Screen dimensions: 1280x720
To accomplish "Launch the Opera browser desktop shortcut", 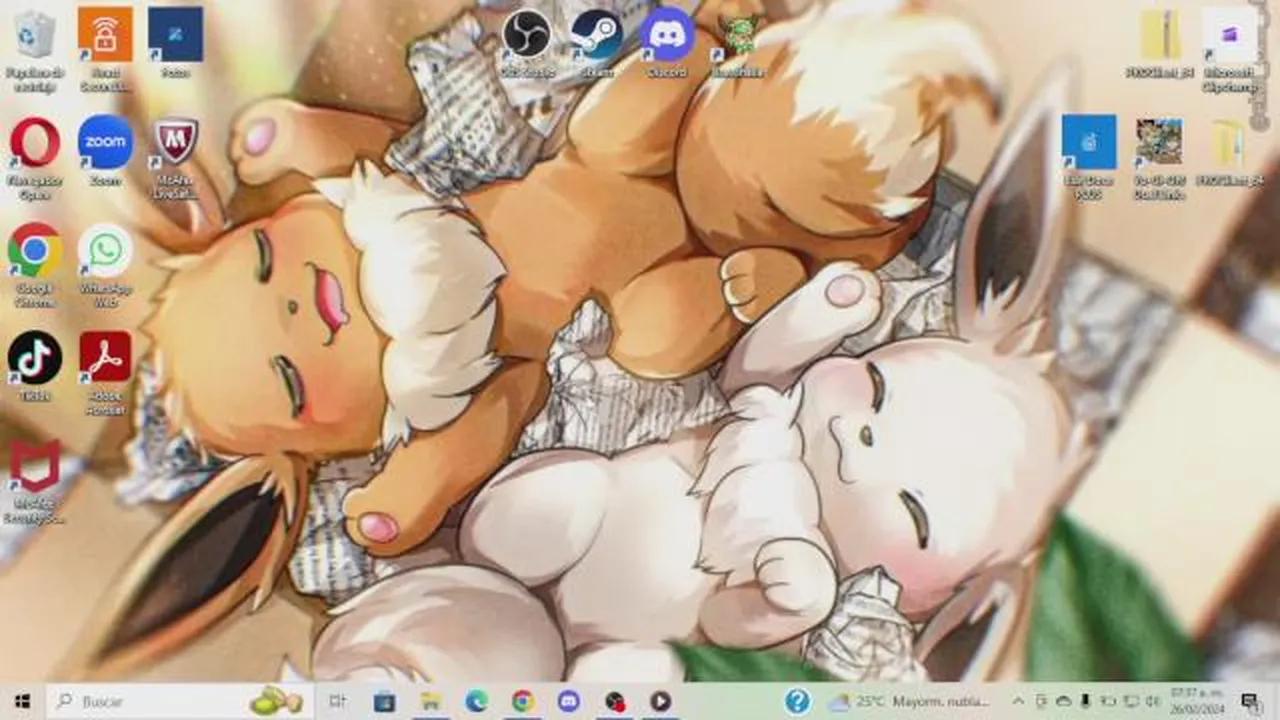I will 36,158.
